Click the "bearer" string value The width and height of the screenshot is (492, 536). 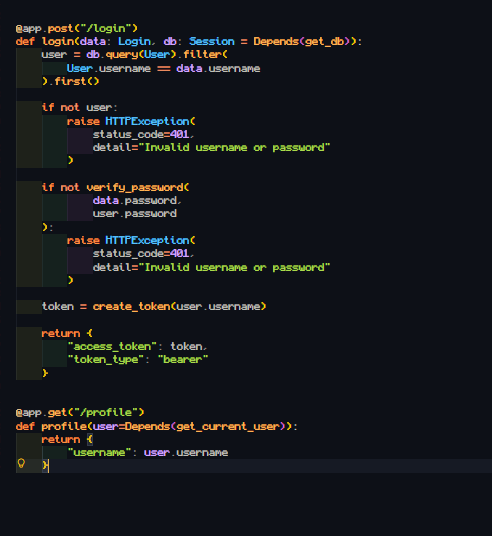183,360
